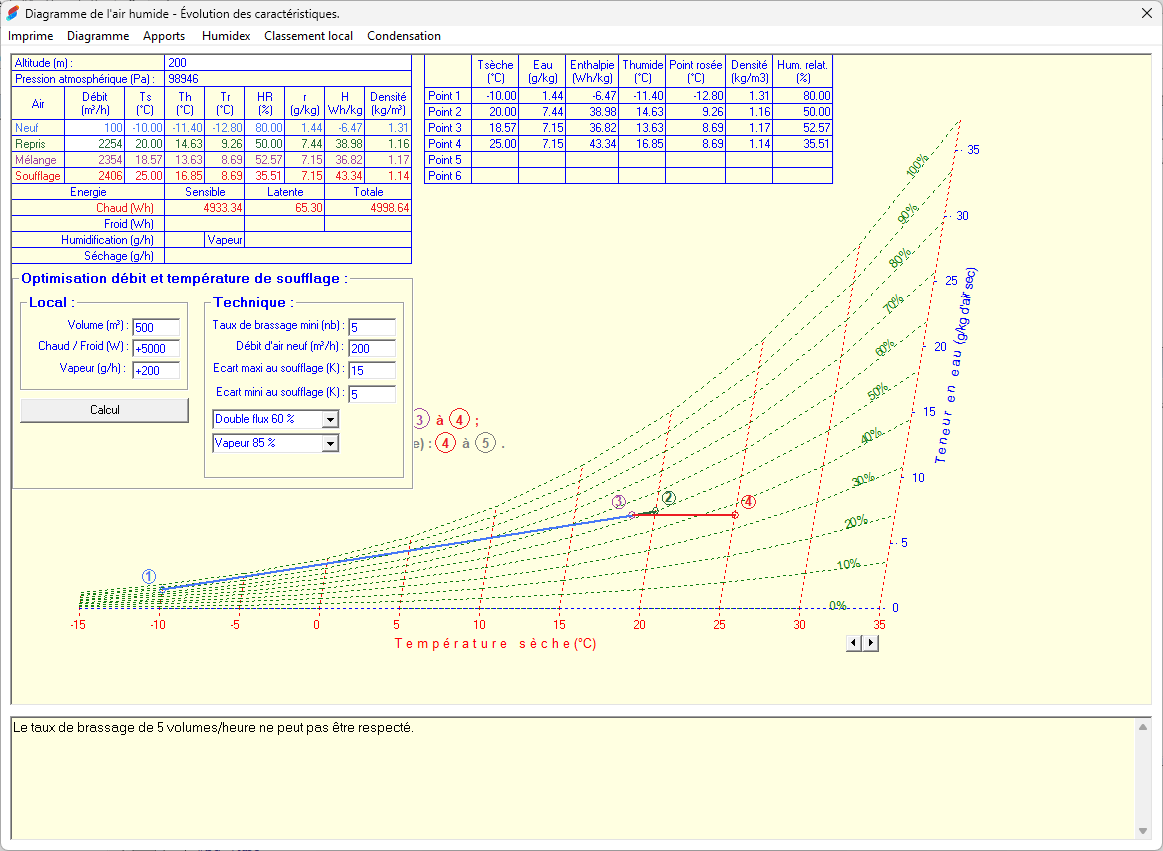Viewport: 1163px width, 851px height.
Task: Click the right chart scroll arrow
Action: [x=869, y=642]
